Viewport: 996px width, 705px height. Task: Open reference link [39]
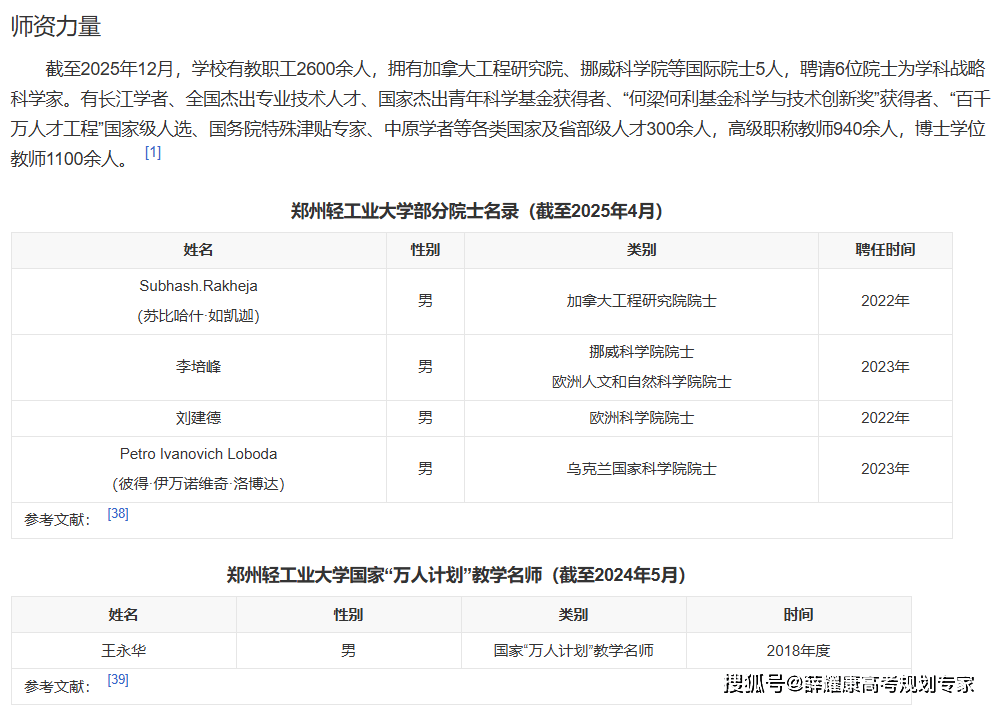[x=118, y=680]
